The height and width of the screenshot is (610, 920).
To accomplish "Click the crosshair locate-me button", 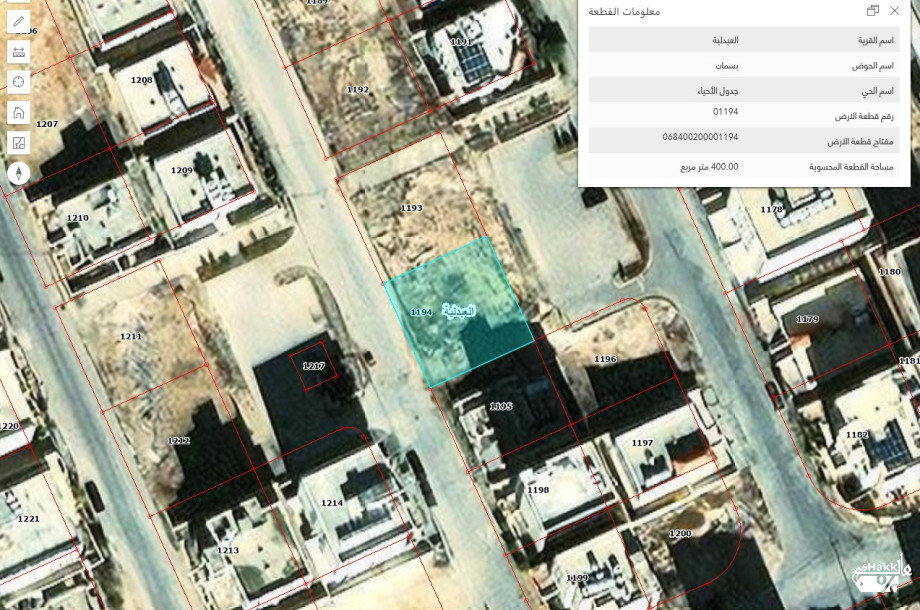I will tap(18, 82).
